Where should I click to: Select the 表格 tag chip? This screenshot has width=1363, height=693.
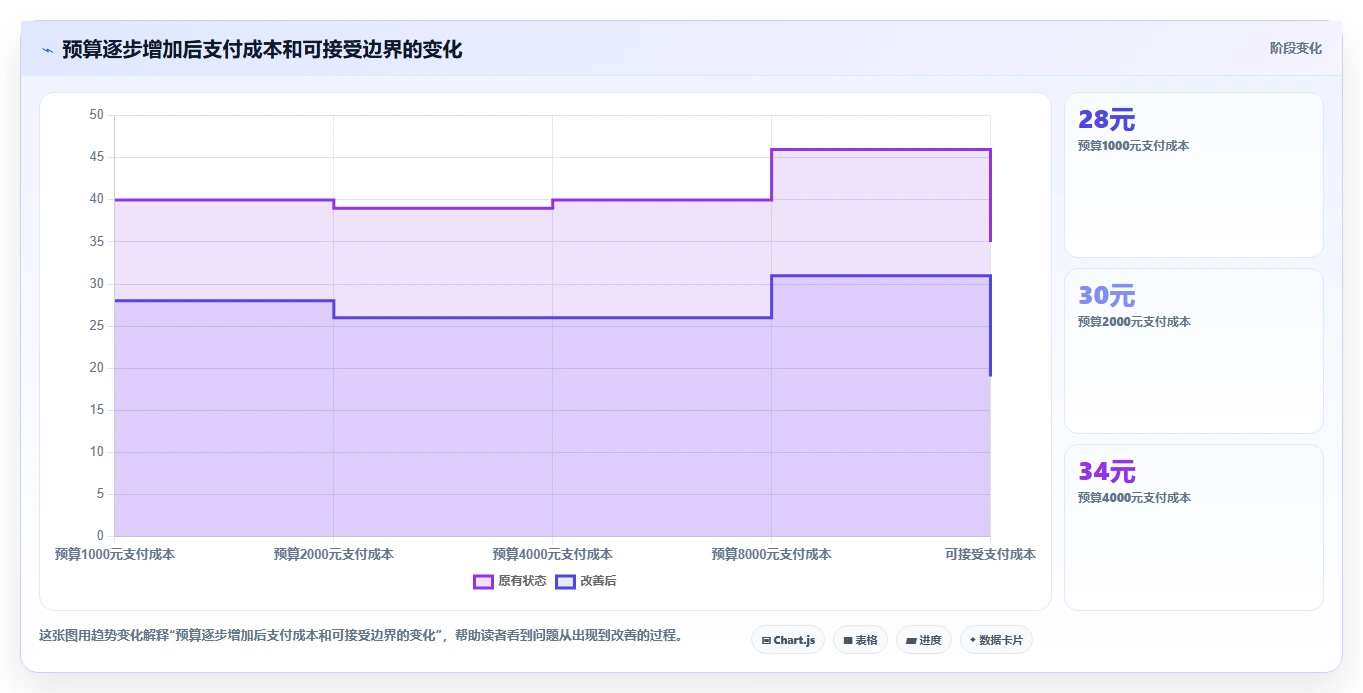860,640
